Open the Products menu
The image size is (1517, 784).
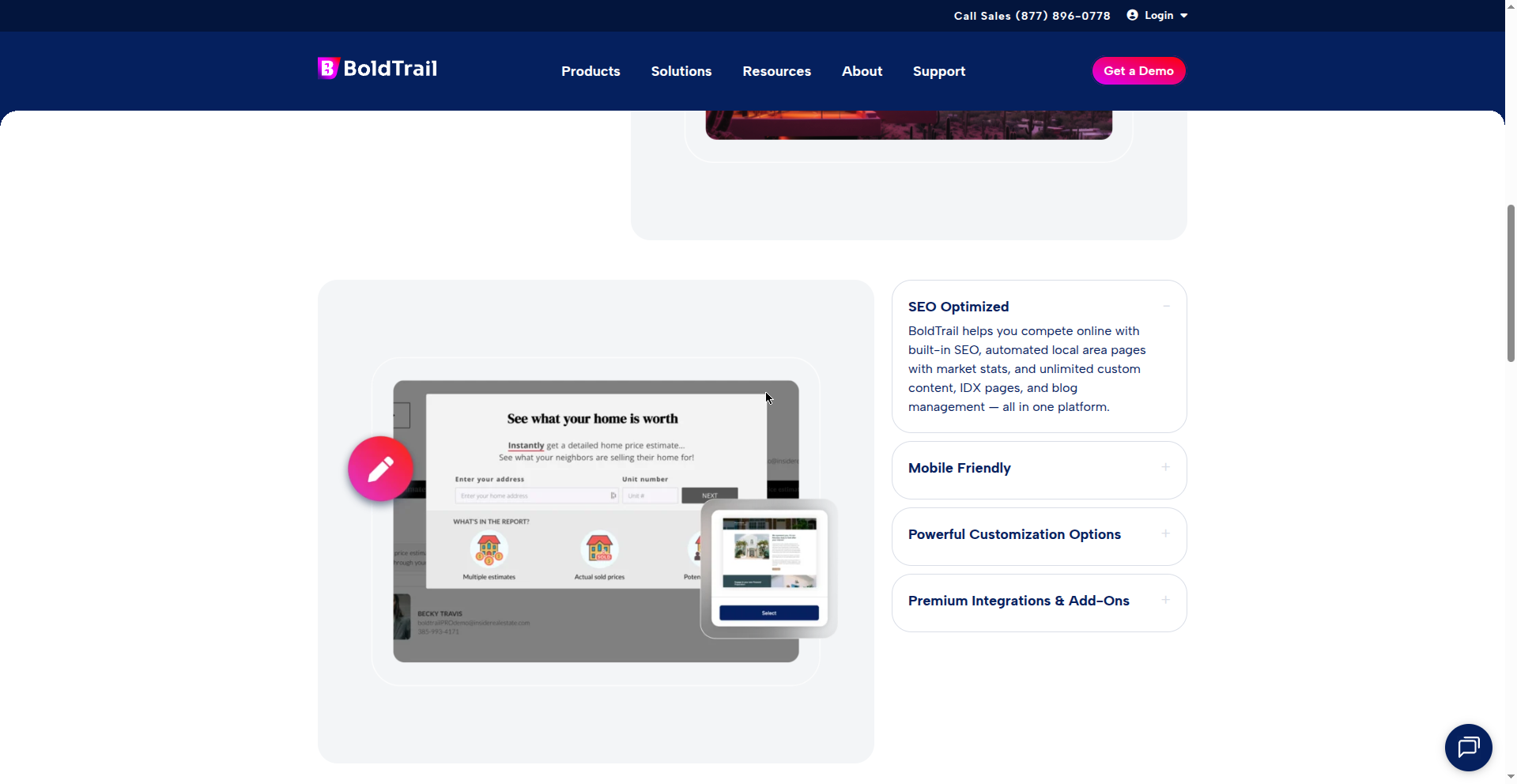click(591, 71)
